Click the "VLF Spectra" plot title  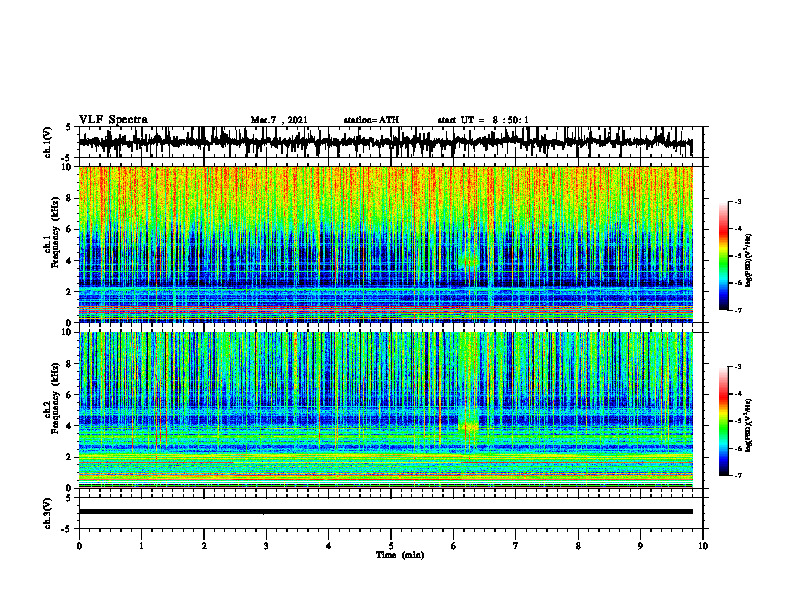click(113, 120)
